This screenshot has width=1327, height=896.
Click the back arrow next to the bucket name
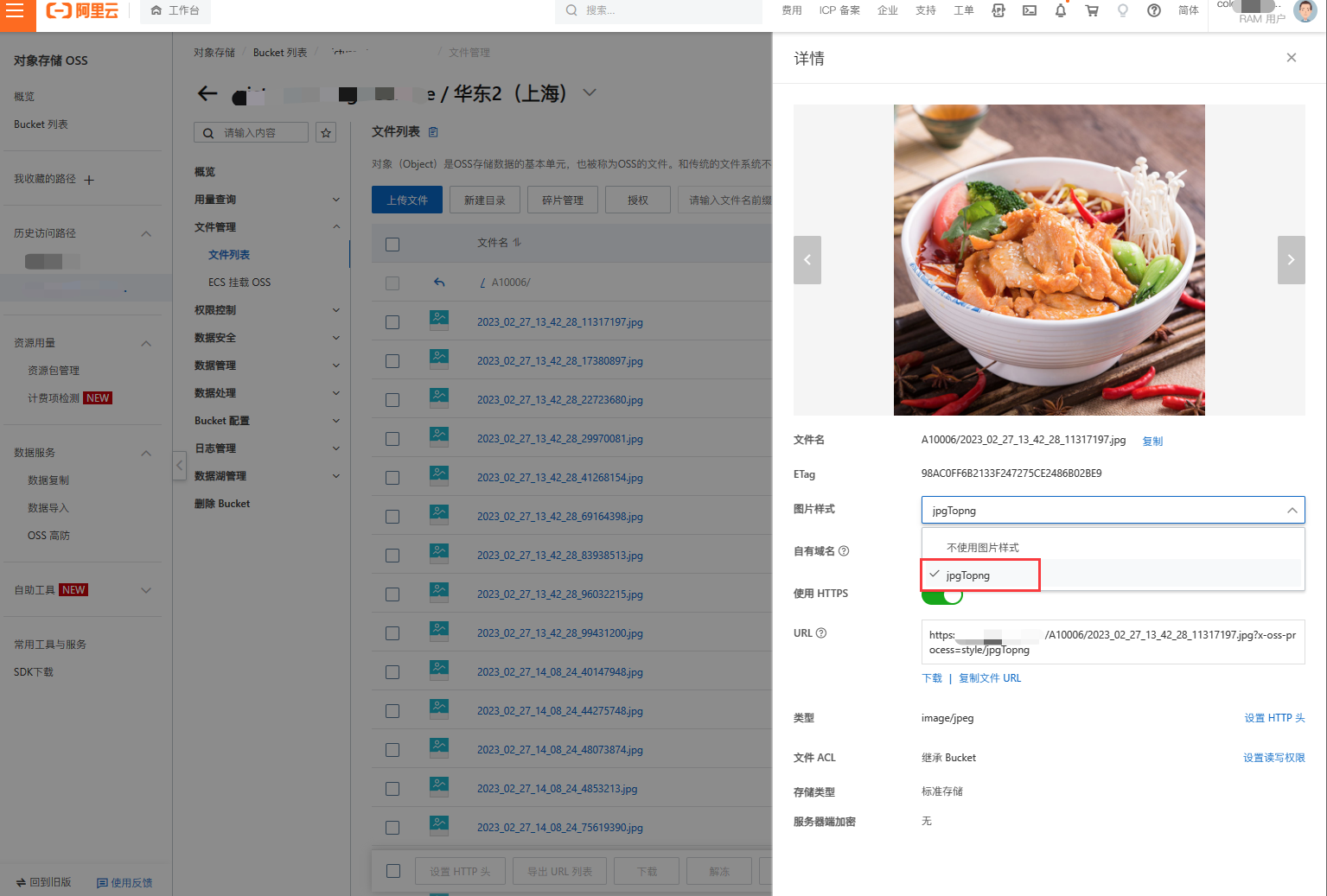click(207, 93)
